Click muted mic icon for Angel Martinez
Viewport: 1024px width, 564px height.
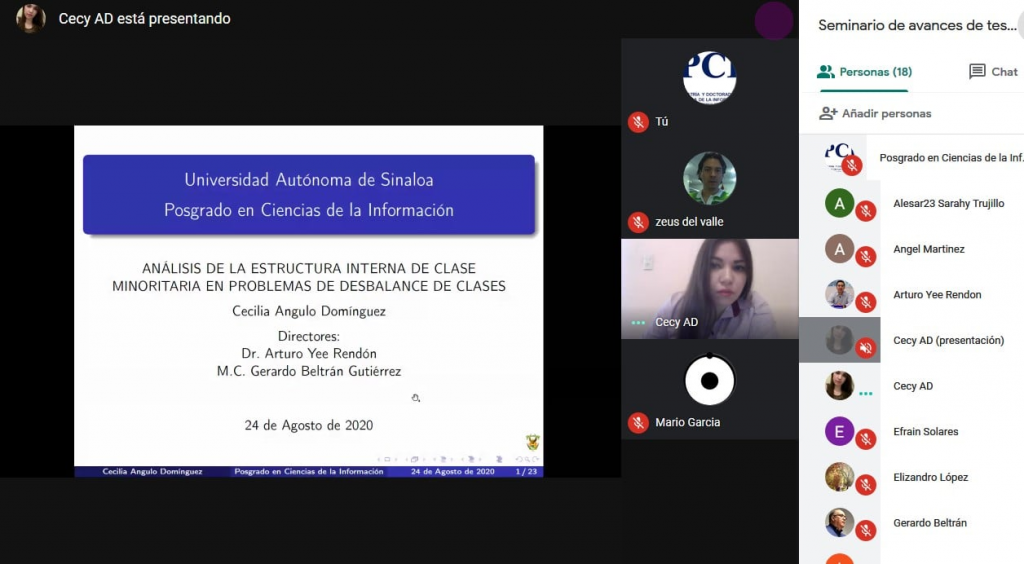click(866, 257)
